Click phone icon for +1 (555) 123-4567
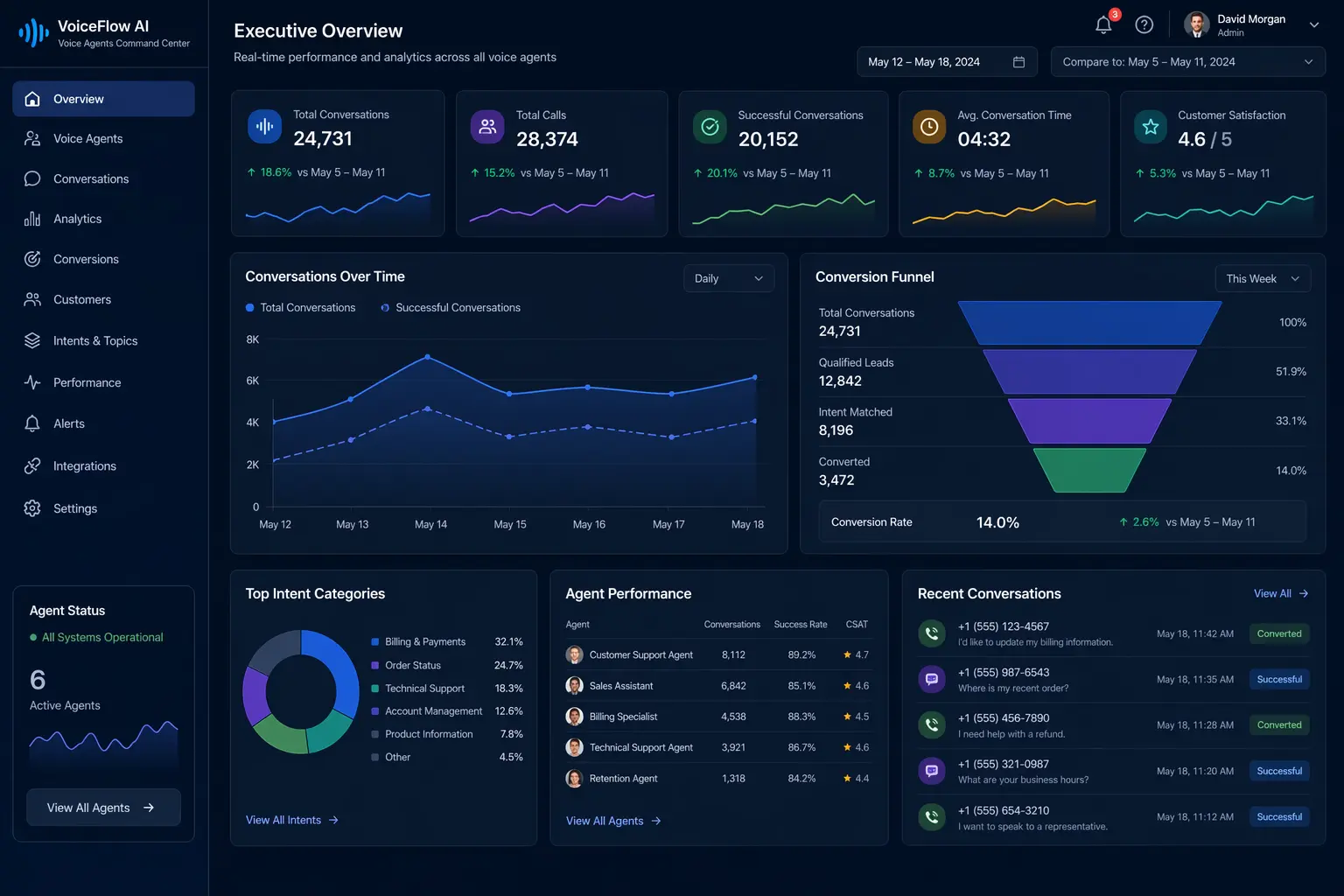Screen dimensions: 1344x896 (x=932, y=633)
